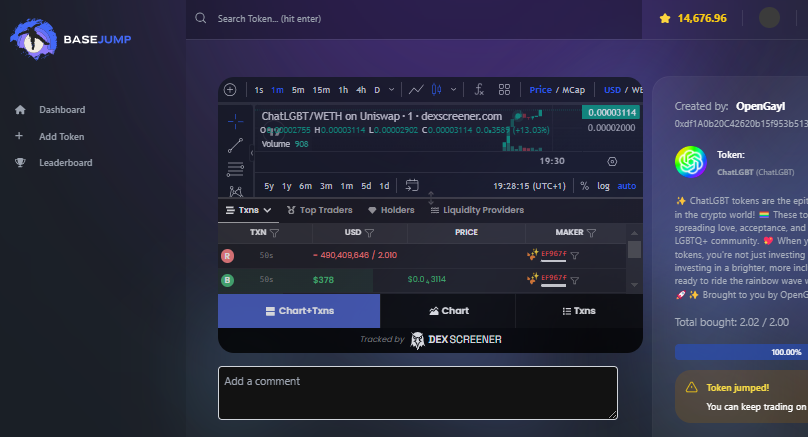Image resolution: width=808 pixels, height=437 pixels.
Task: Open maker EF967F on buy row
Action: [553, 278]
